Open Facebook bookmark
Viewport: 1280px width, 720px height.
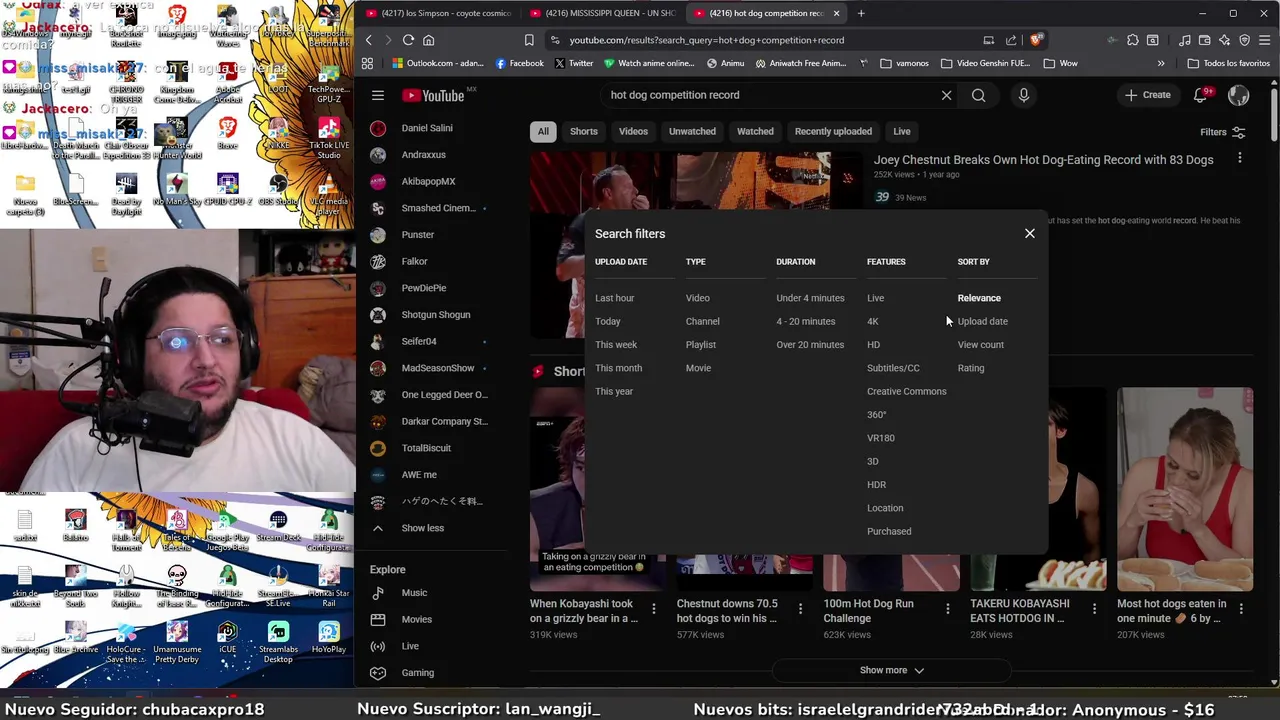(519, 63)
